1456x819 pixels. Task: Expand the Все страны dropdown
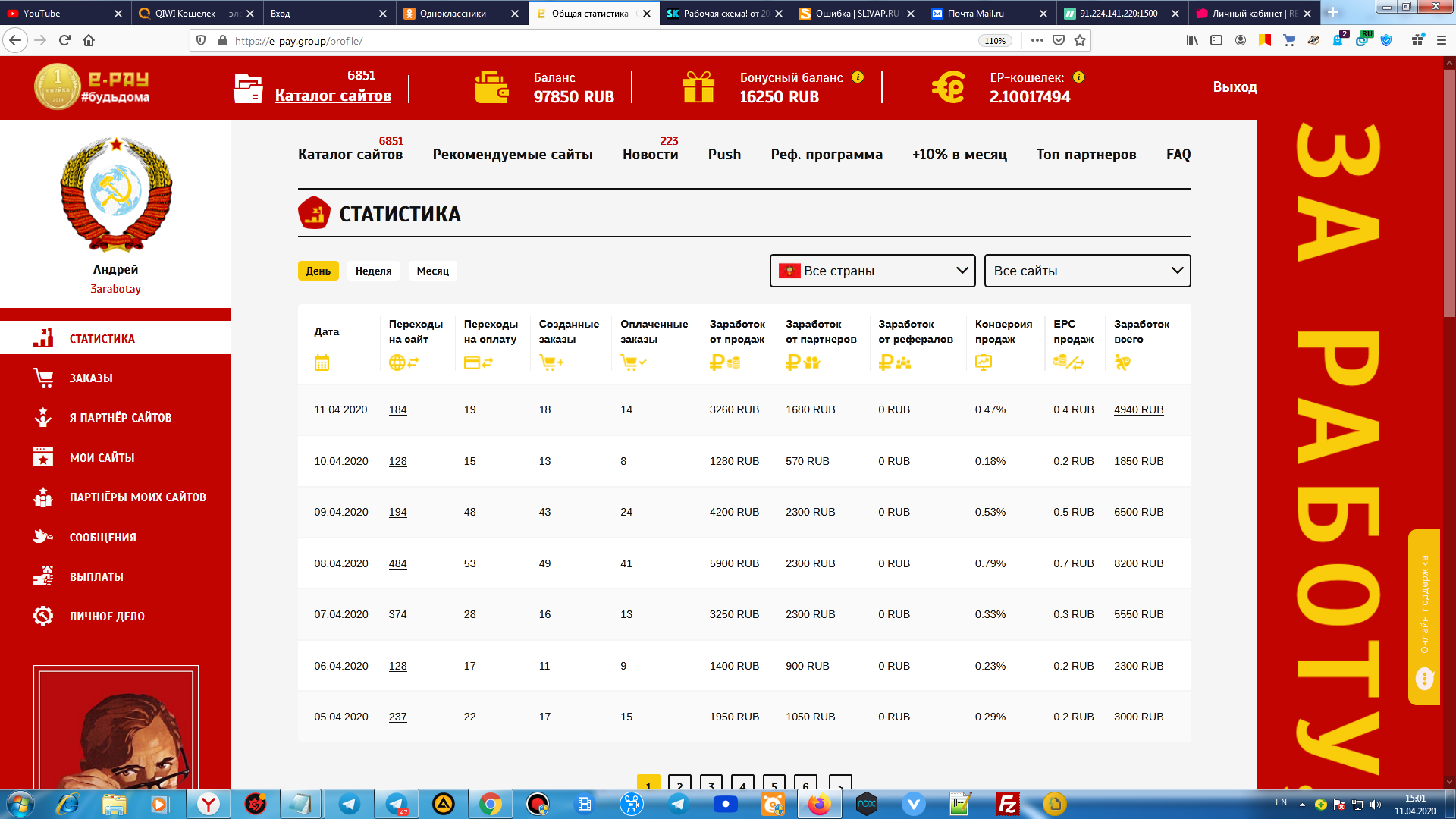(x=872, y=271)
